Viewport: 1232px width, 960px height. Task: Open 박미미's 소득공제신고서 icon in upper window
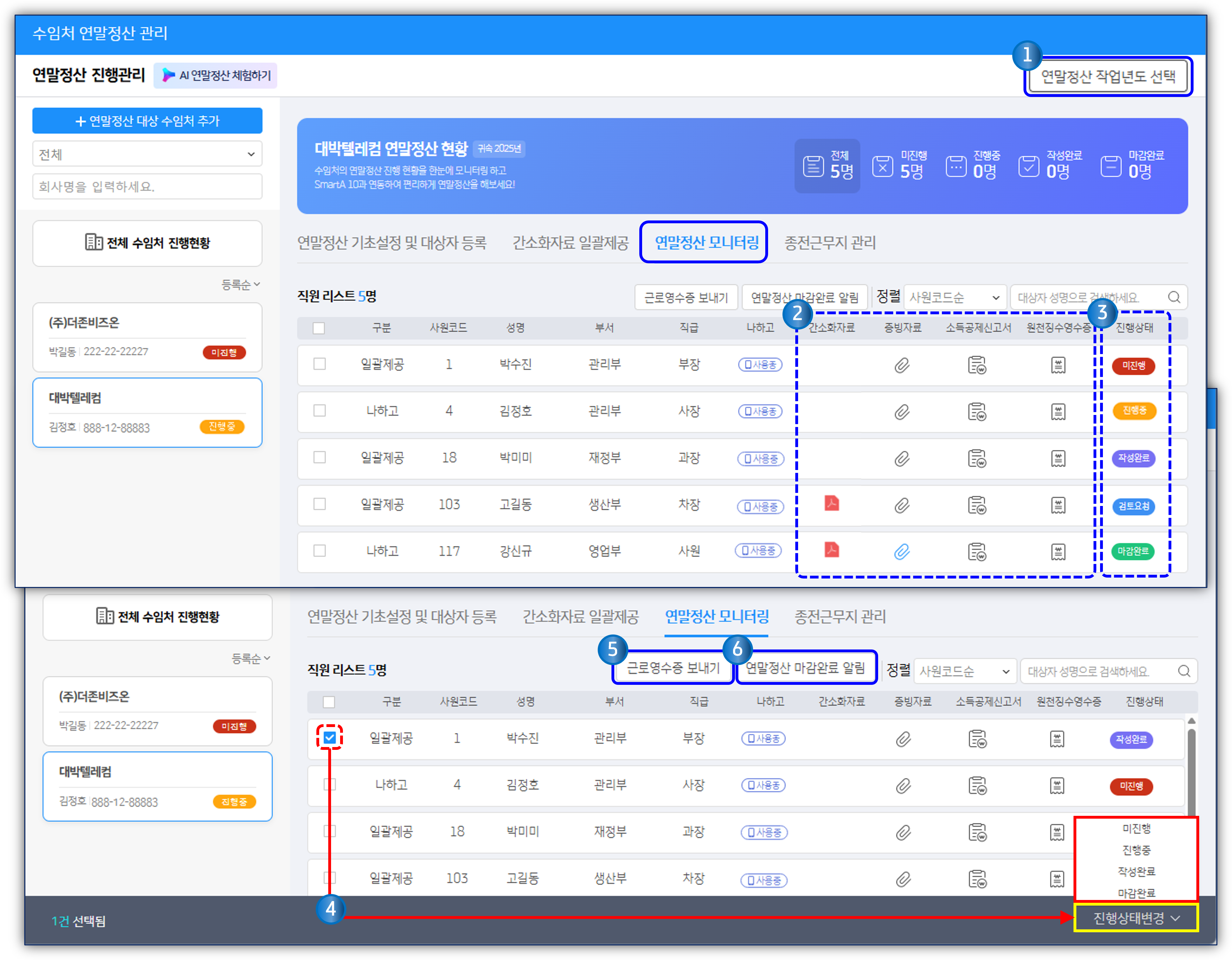(977, 458)
